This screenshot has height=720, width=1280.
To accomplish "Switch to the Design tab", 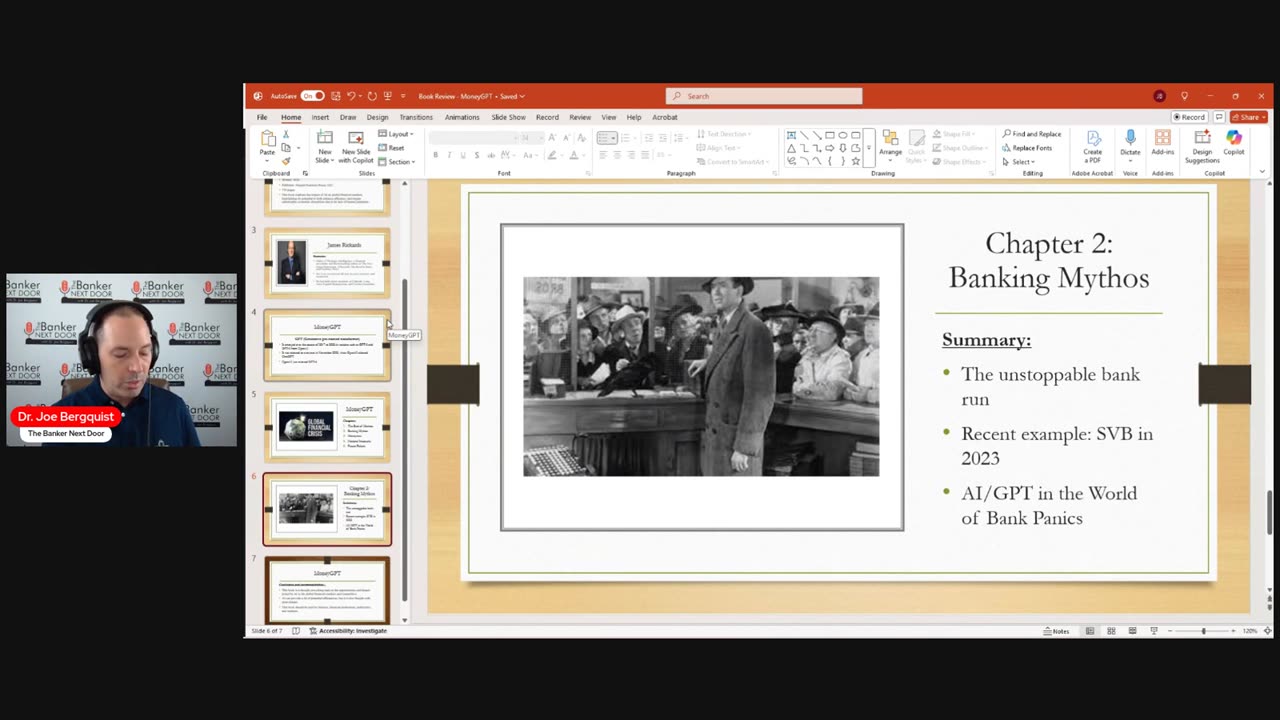I will tap(377, 117).
